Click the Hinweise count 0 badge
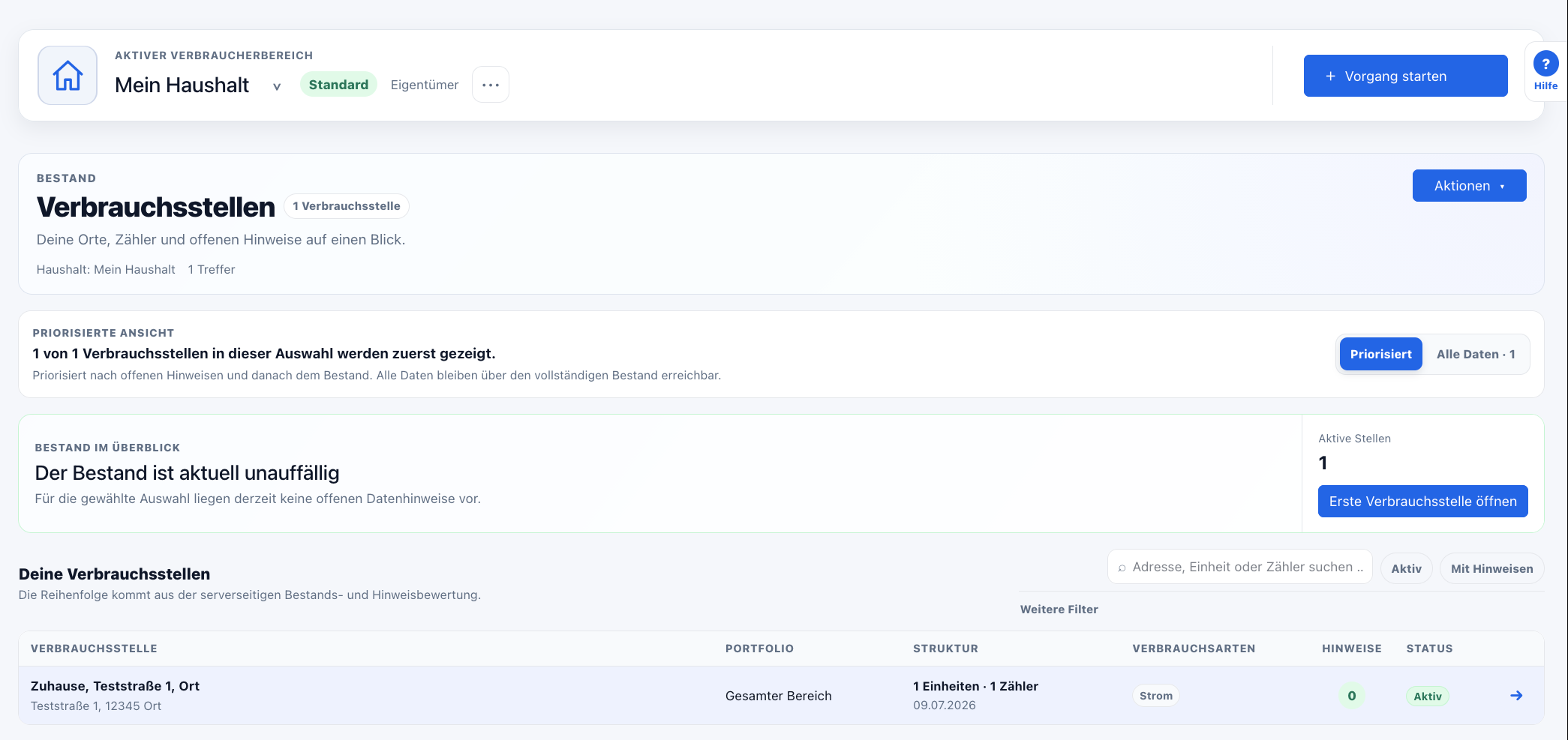The image size is (1568, 740). (1351, 696)
